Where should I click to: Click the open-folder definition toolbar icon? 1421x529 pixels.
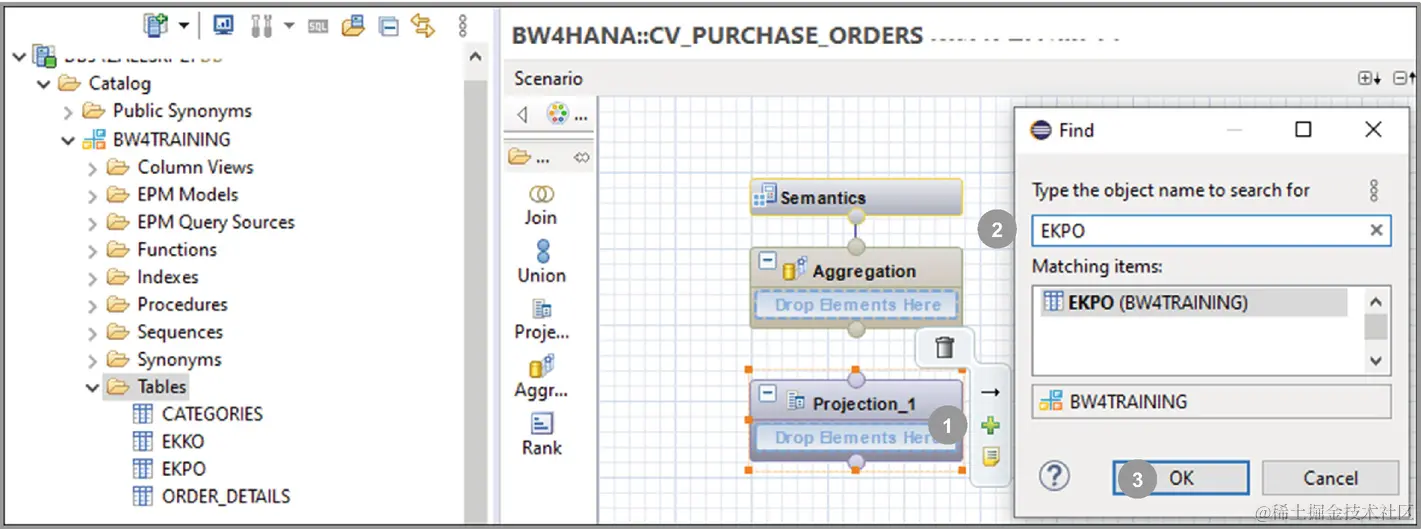(352, 26)
